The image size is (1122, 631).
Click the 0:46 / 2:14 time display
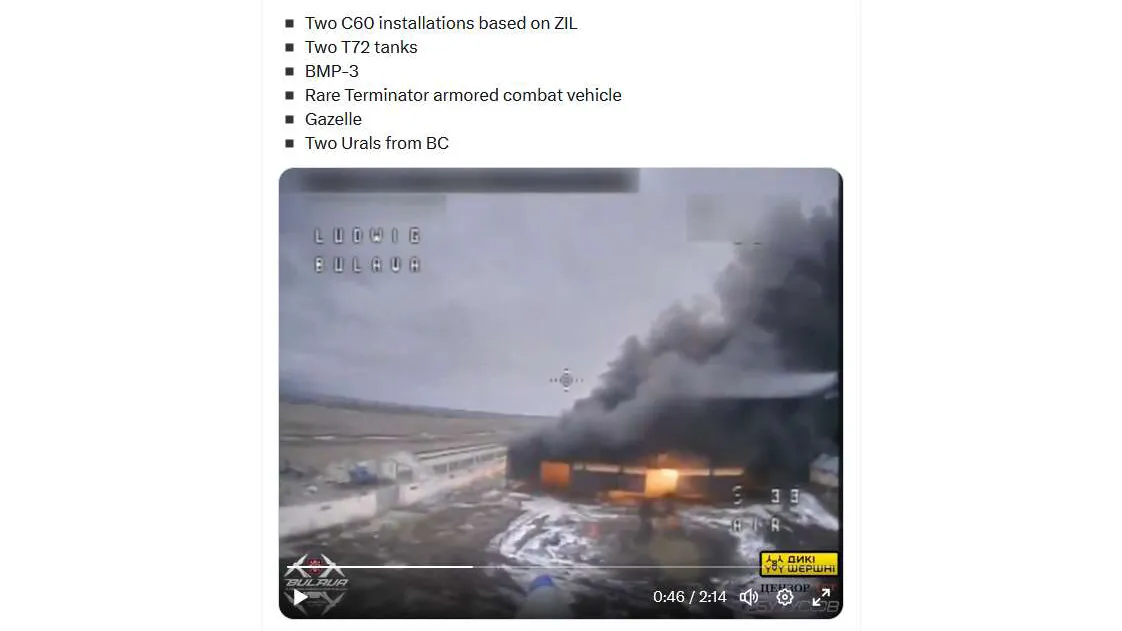point(689,597)
